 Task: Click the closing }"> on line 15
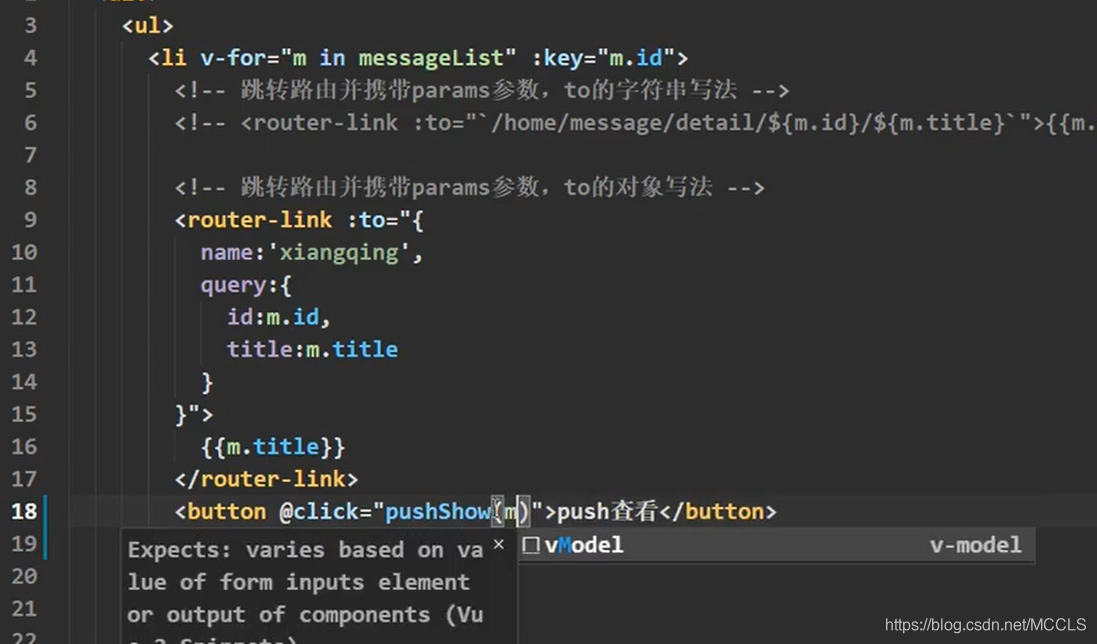coord(194,415)
